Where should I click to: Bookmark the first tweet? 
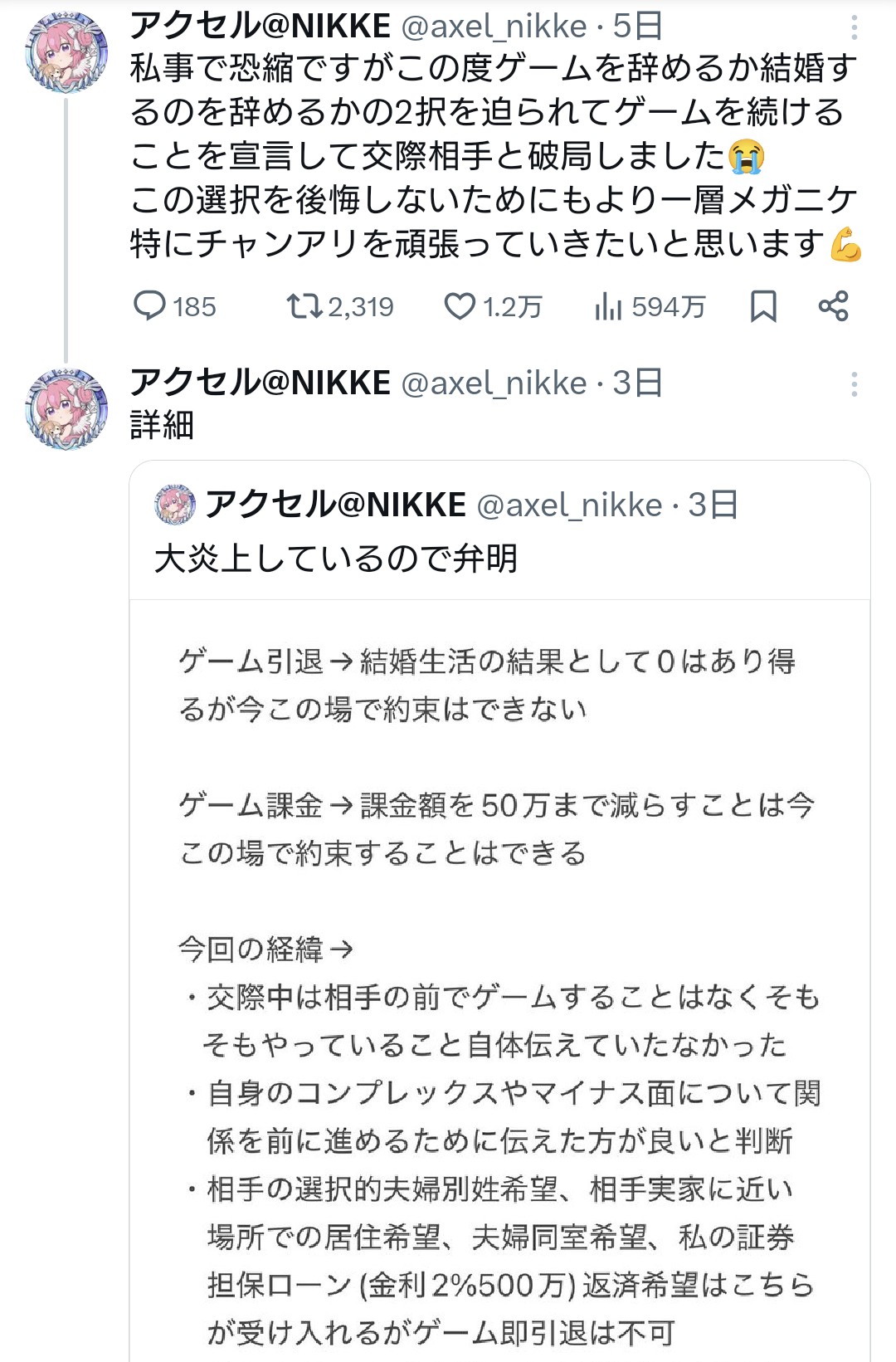coord(762,306)
